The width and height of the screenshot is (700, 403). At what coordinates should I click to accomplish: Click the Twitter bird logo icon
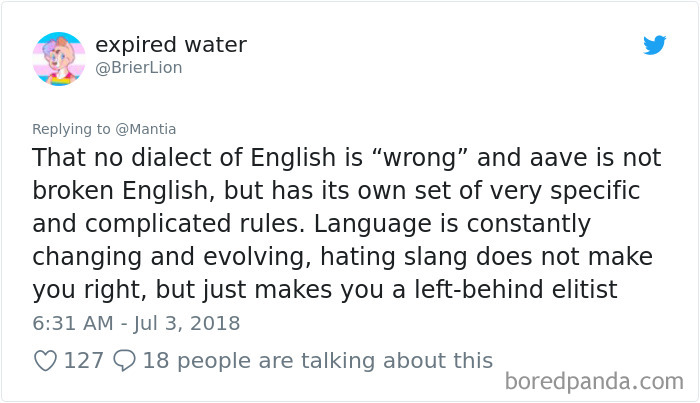pyautogui.click(x=654, y=45)
